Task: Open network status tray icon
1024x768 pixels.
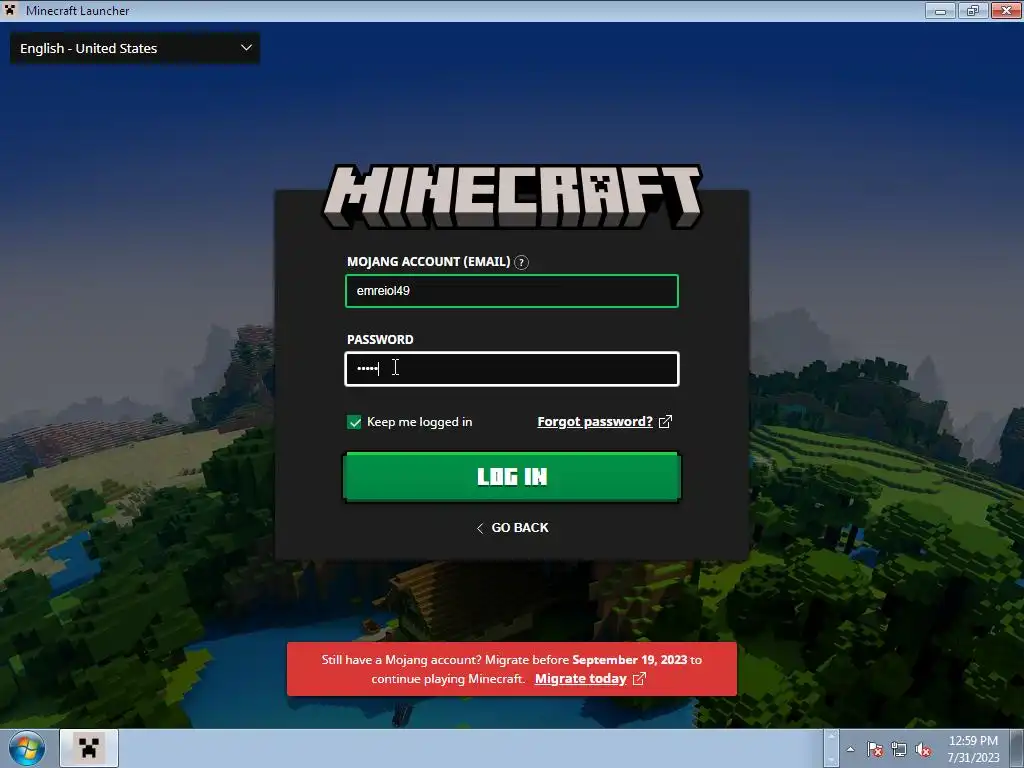Action: click(899, 749)
